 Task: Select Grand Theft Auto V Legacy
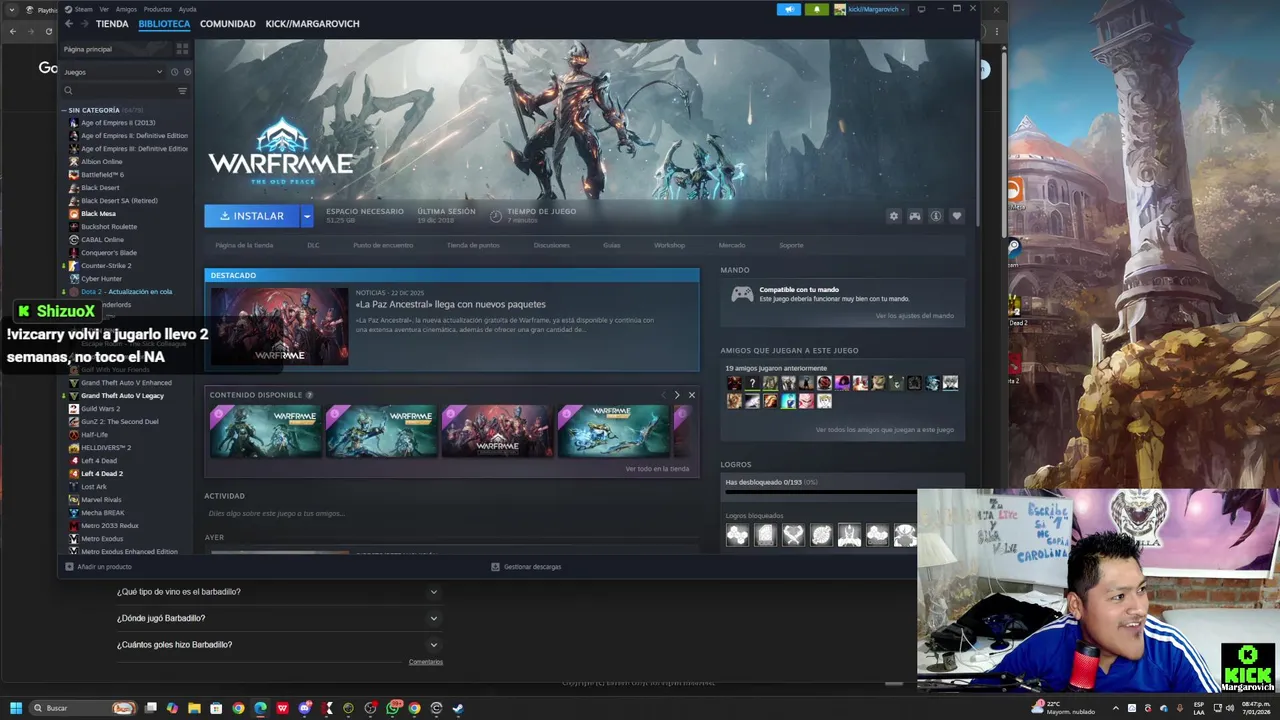122,396
